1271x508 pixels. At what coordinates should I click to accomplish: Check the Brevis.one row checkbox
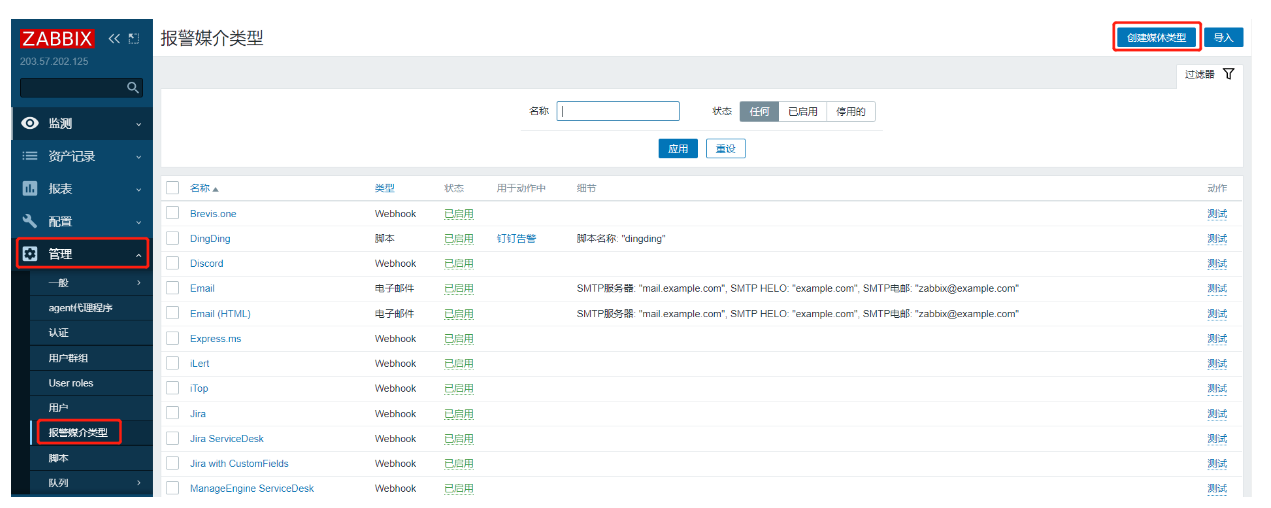tap(173, 213)
